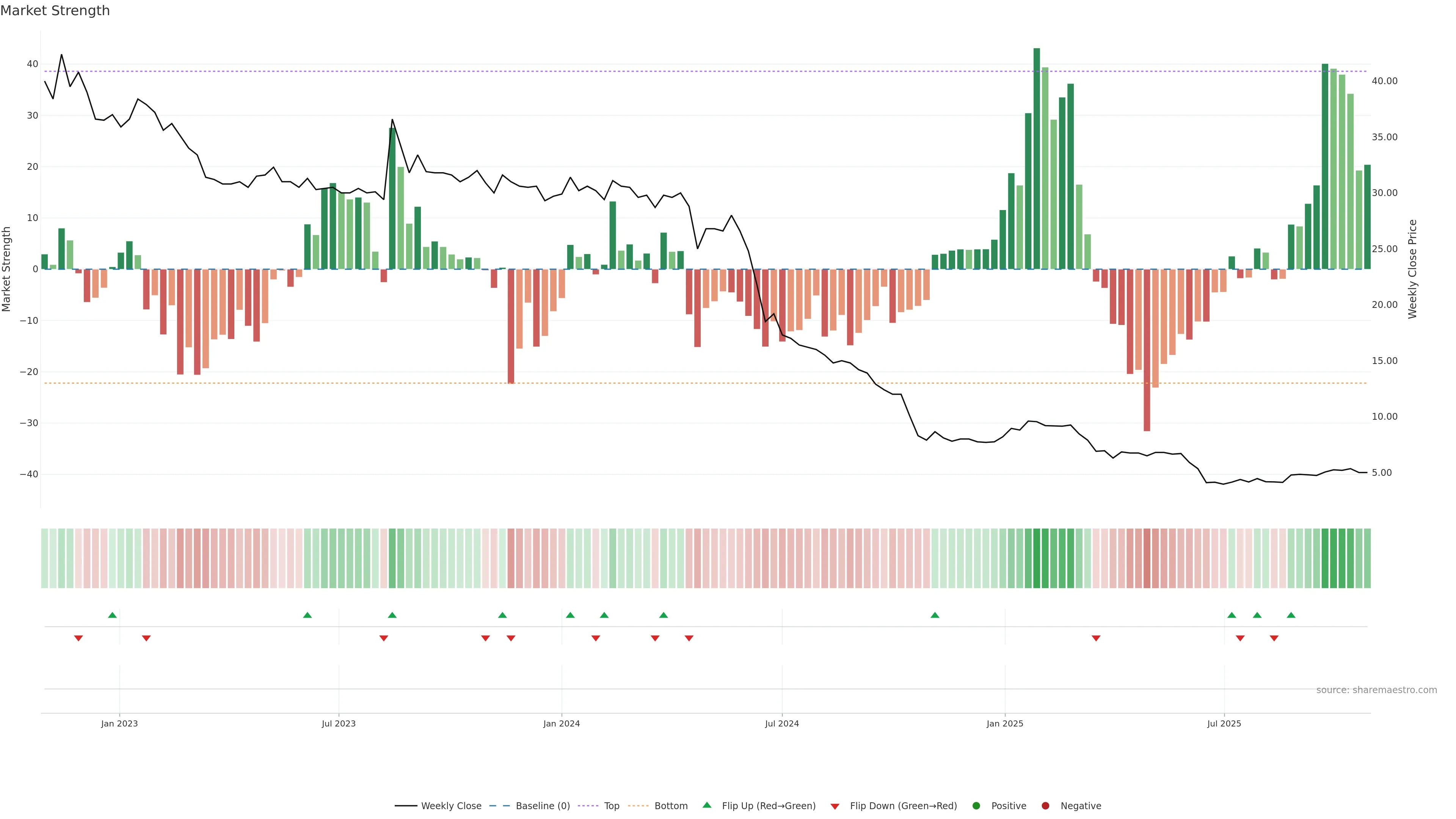
Task: Click the darkest green heatmap strip cell
Action: [1037, 559]
